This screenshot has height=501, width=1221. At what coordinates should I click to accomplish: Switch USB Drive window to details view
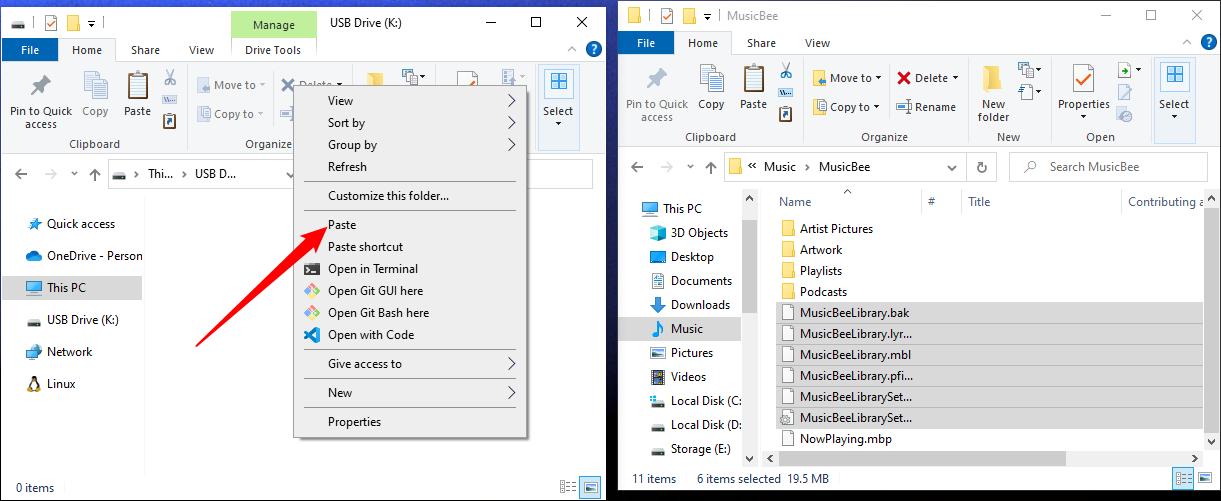click(569, 488)
